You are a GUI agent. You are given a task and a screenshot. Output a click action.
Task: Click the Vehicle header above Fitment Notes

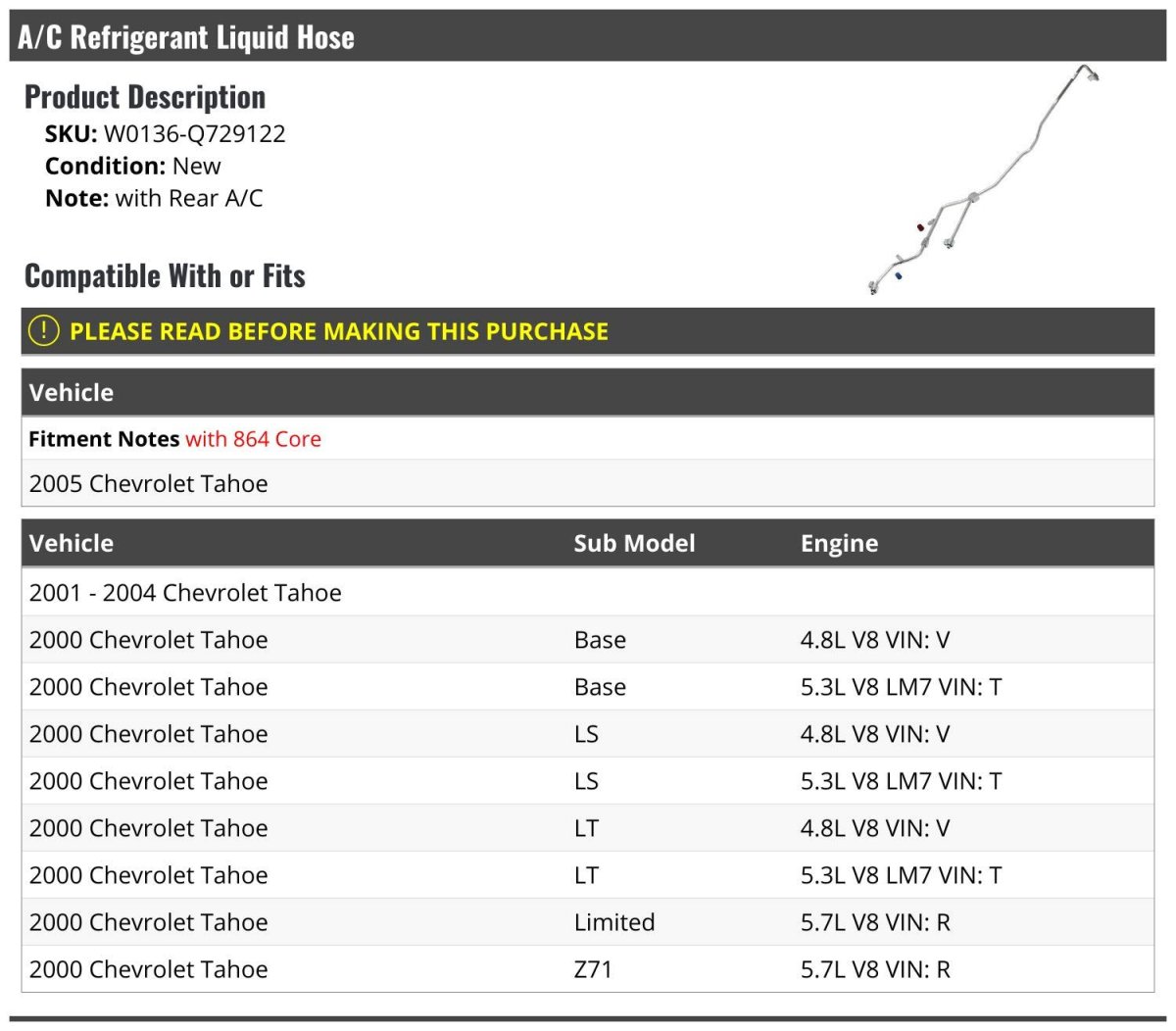click(x=72, y=393)
